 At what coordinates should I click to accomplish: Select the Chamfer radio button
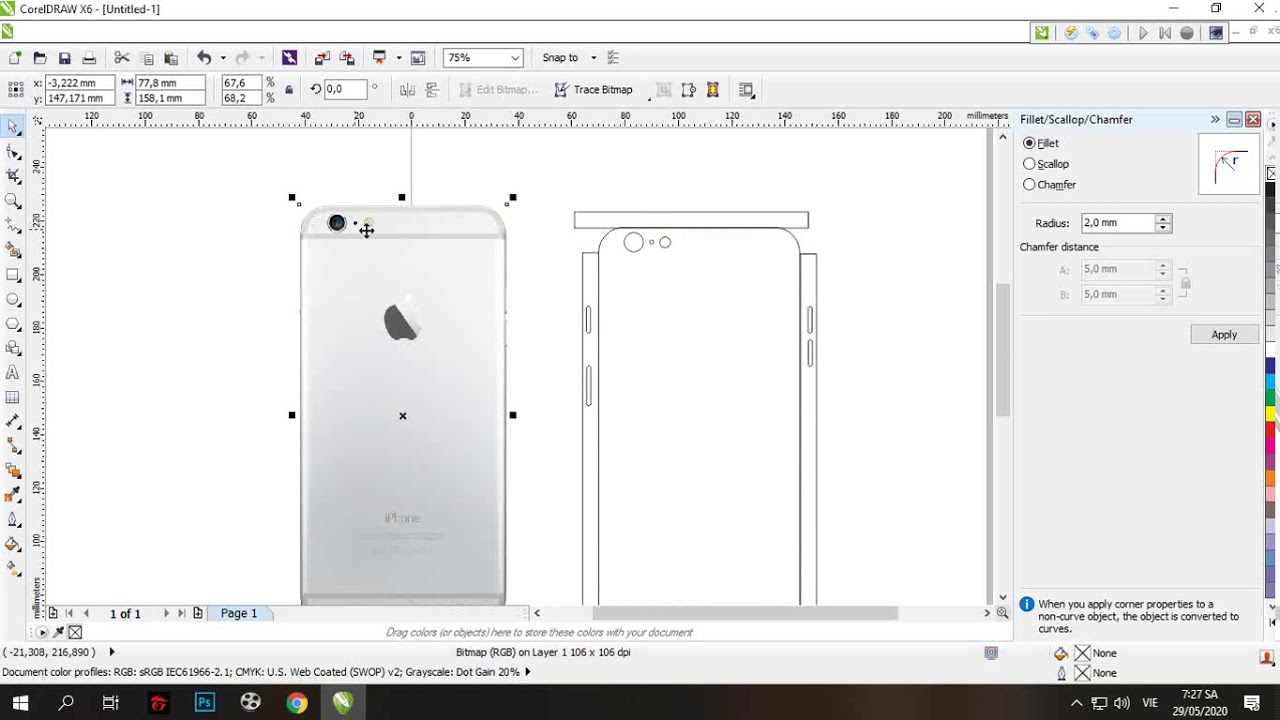pos(1029,185)
